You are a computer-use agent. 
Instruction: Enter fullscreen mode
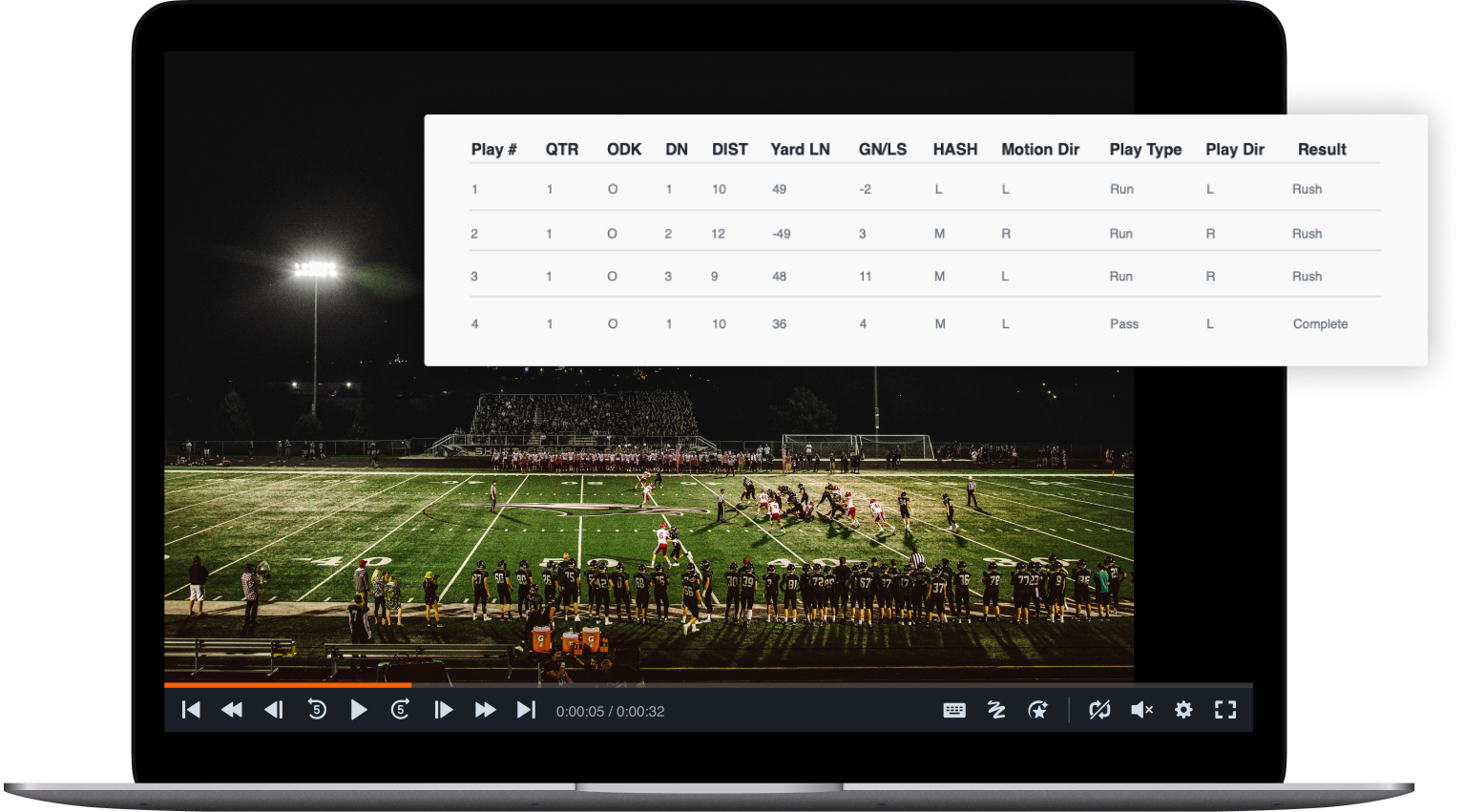(1225, 710)
